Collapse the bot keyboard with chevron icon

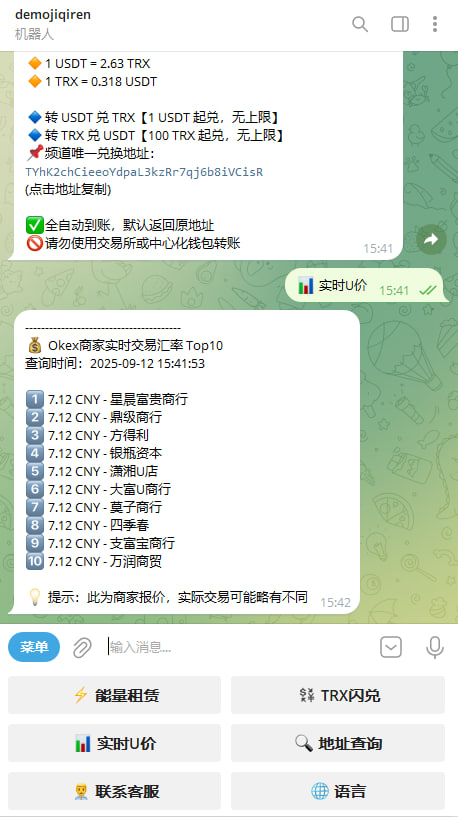tap(391, 648)
